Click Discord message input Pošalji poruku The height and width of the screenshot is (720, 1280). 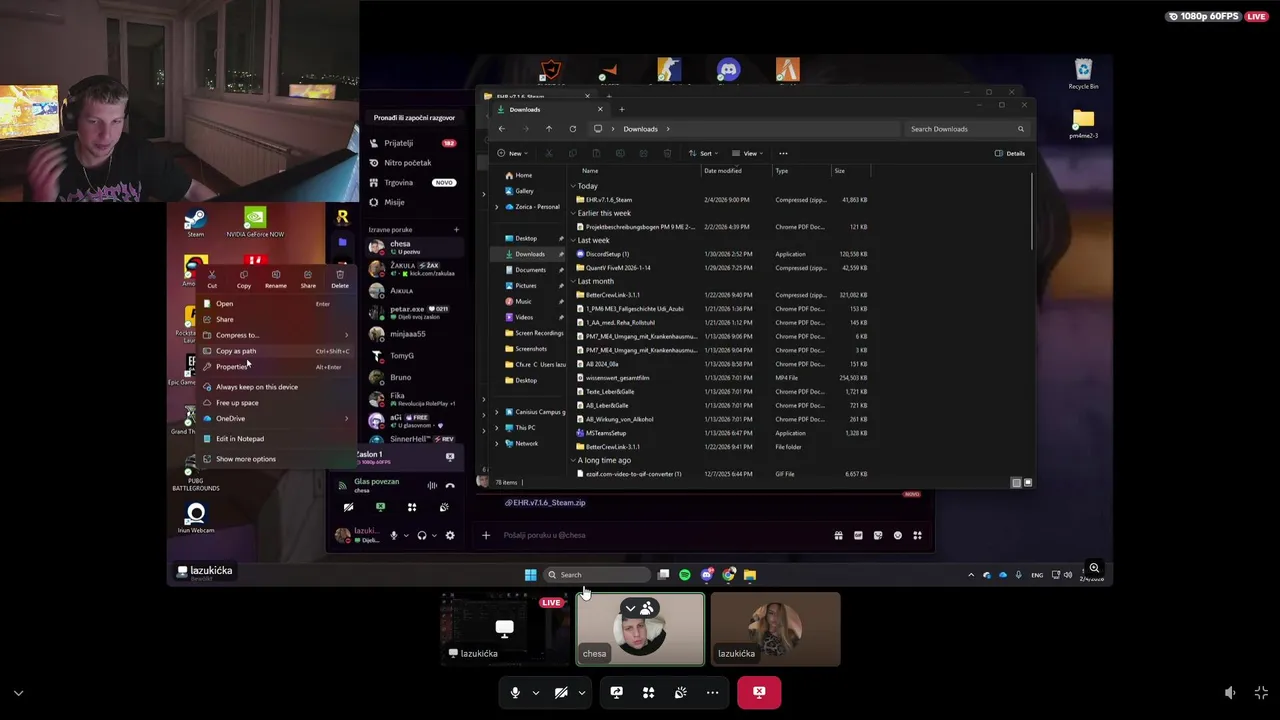[x=660, y=535]
